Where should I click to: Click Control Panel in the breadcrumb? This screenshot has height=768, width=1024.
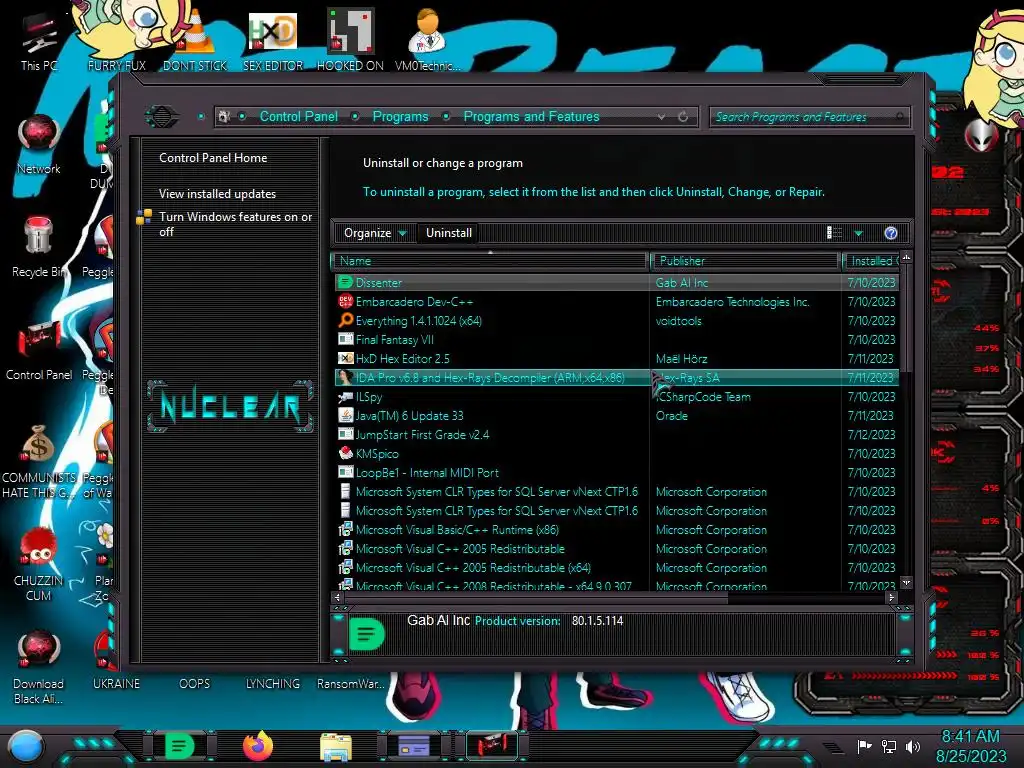click(x=298, y=117)
